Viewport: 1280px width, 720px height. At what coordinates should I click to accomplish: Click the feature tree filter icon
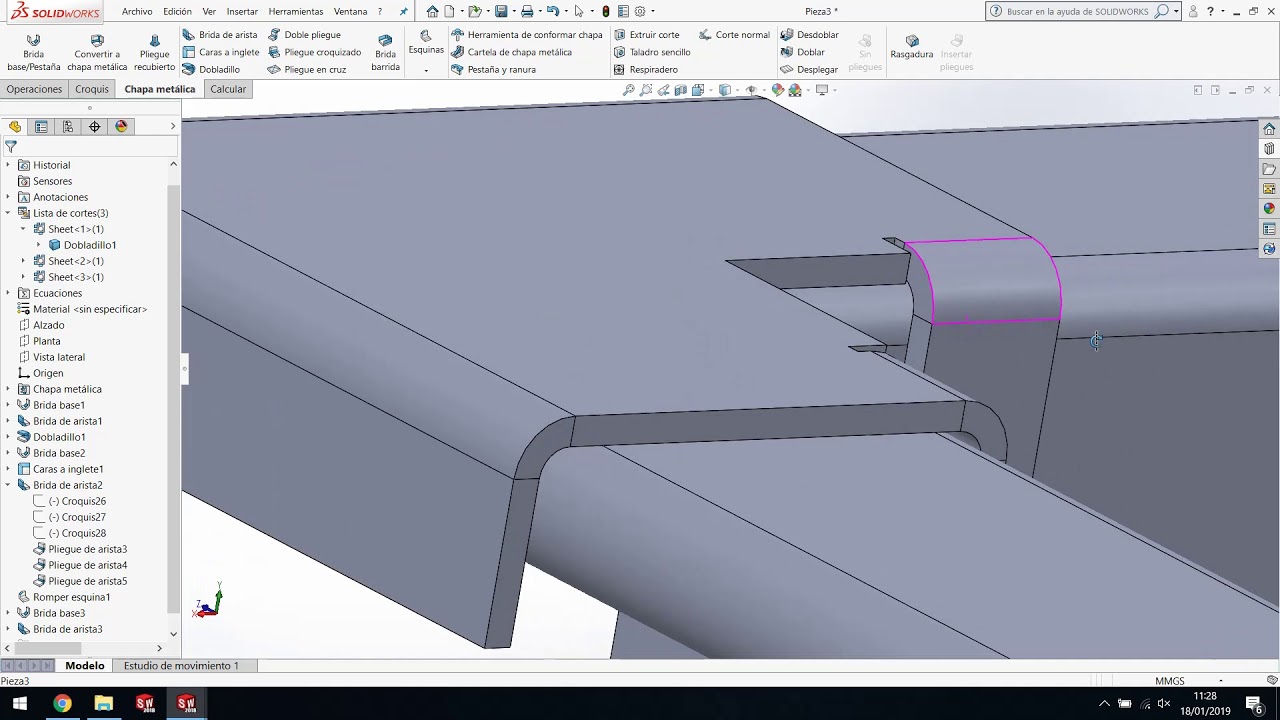(11, 146)
